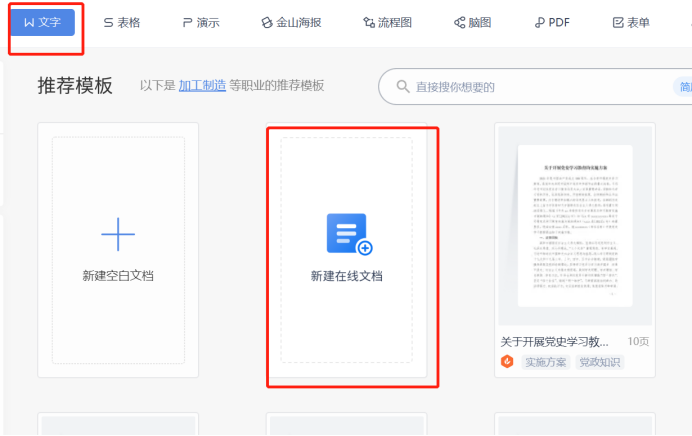Open the 演示 tab

[201, 23]
